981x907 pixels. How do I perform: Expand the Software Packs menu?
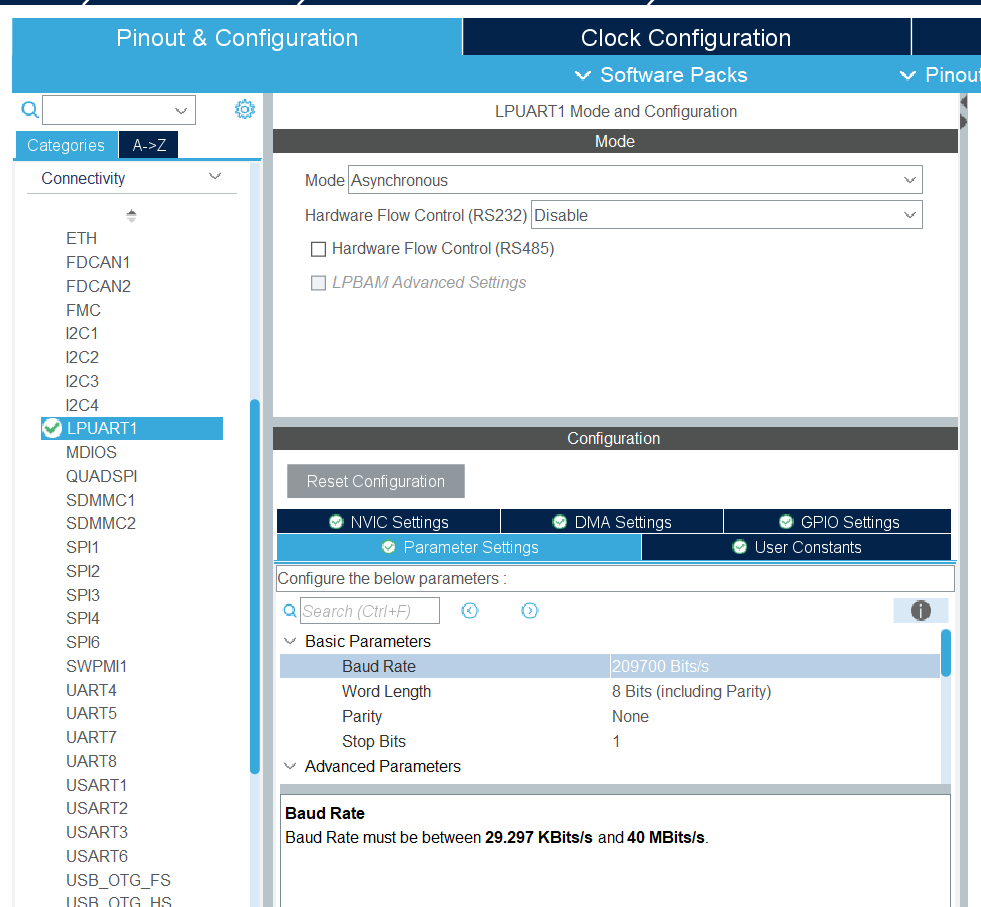[x=661, y=75]
